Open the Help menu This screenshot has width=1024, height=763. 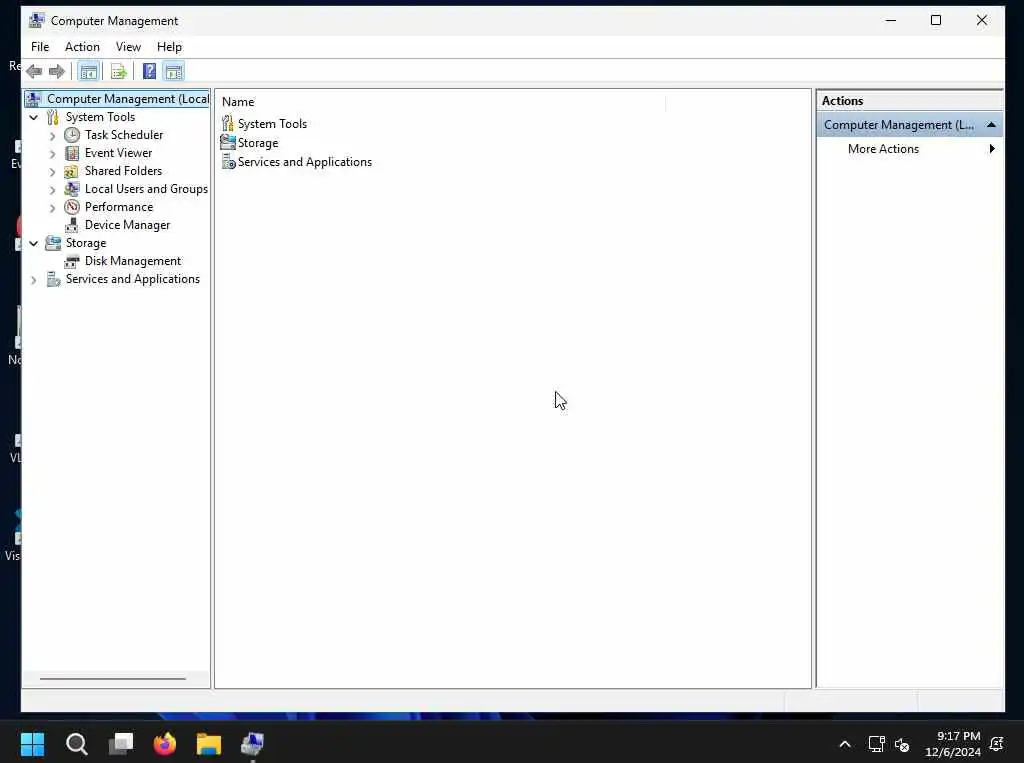click(x=169, y=47)
